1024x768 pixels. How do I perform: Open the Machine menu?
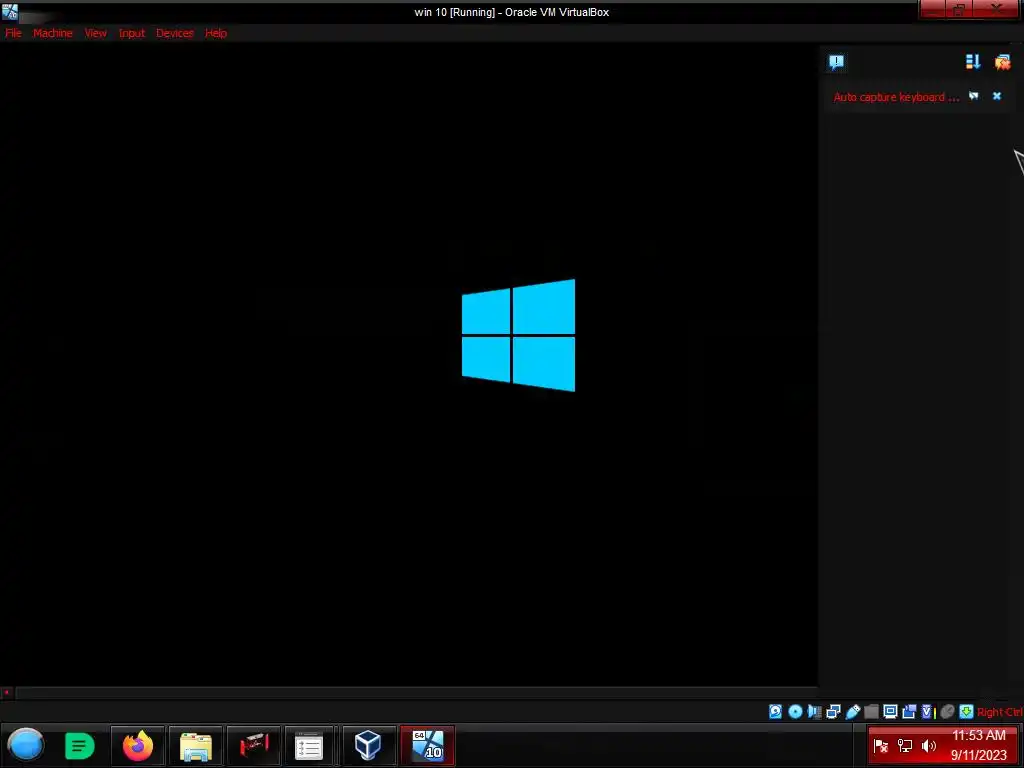click(x=53, y=33)
